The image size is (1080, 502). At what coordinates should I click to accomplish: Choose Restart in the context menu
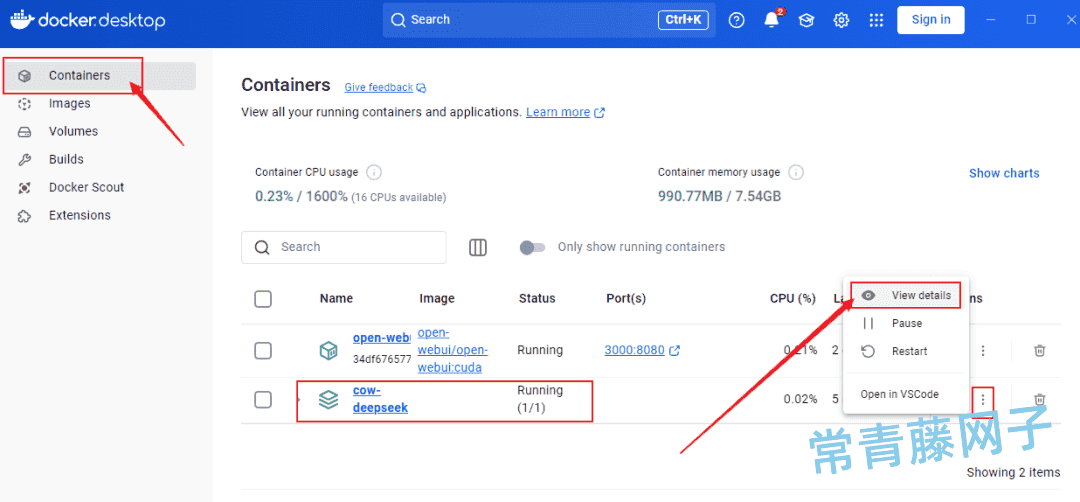point(906,352)
